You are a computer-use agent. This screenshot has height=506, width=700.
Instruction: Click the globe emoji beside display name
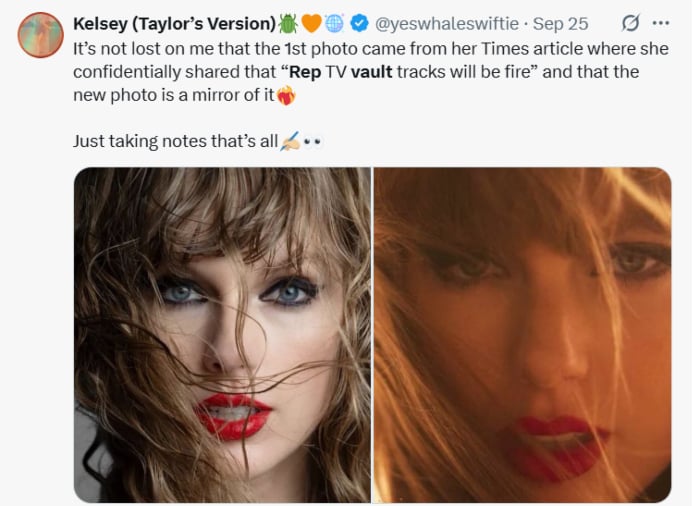point(335,23)
